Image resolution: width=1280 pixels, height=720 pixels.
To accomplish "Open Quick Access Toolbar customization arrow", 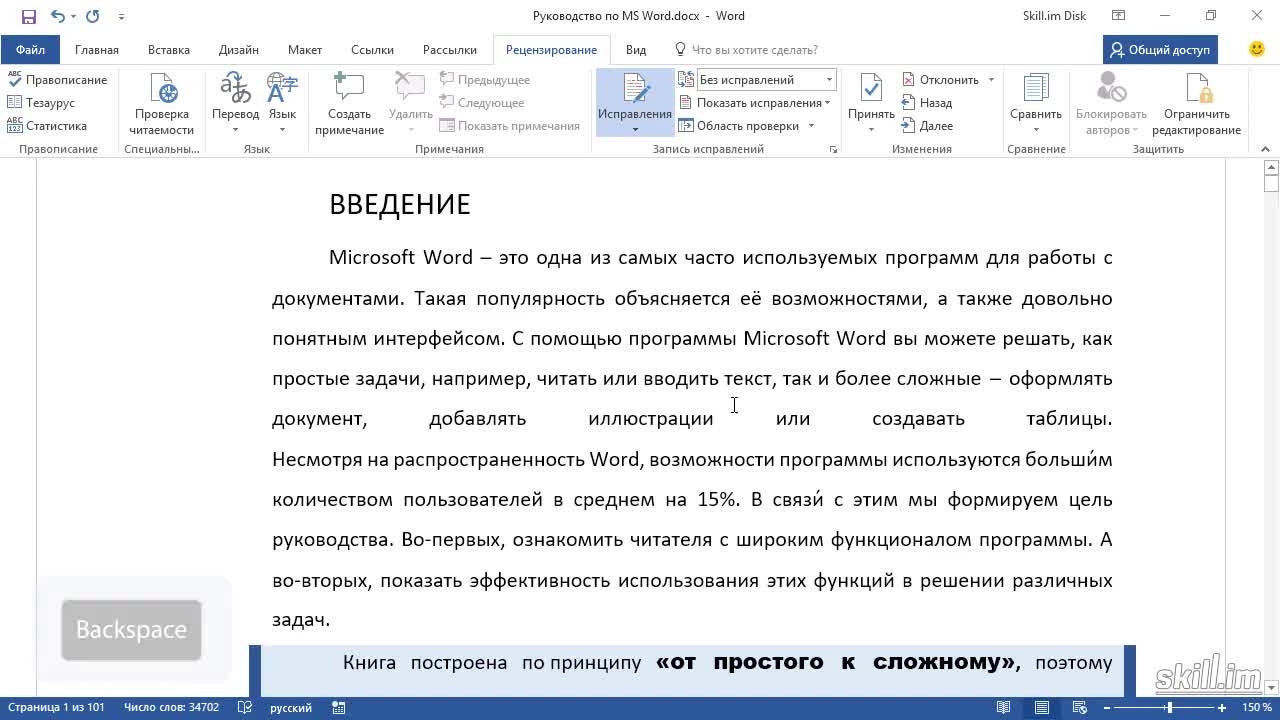I will tap(121, 16).
